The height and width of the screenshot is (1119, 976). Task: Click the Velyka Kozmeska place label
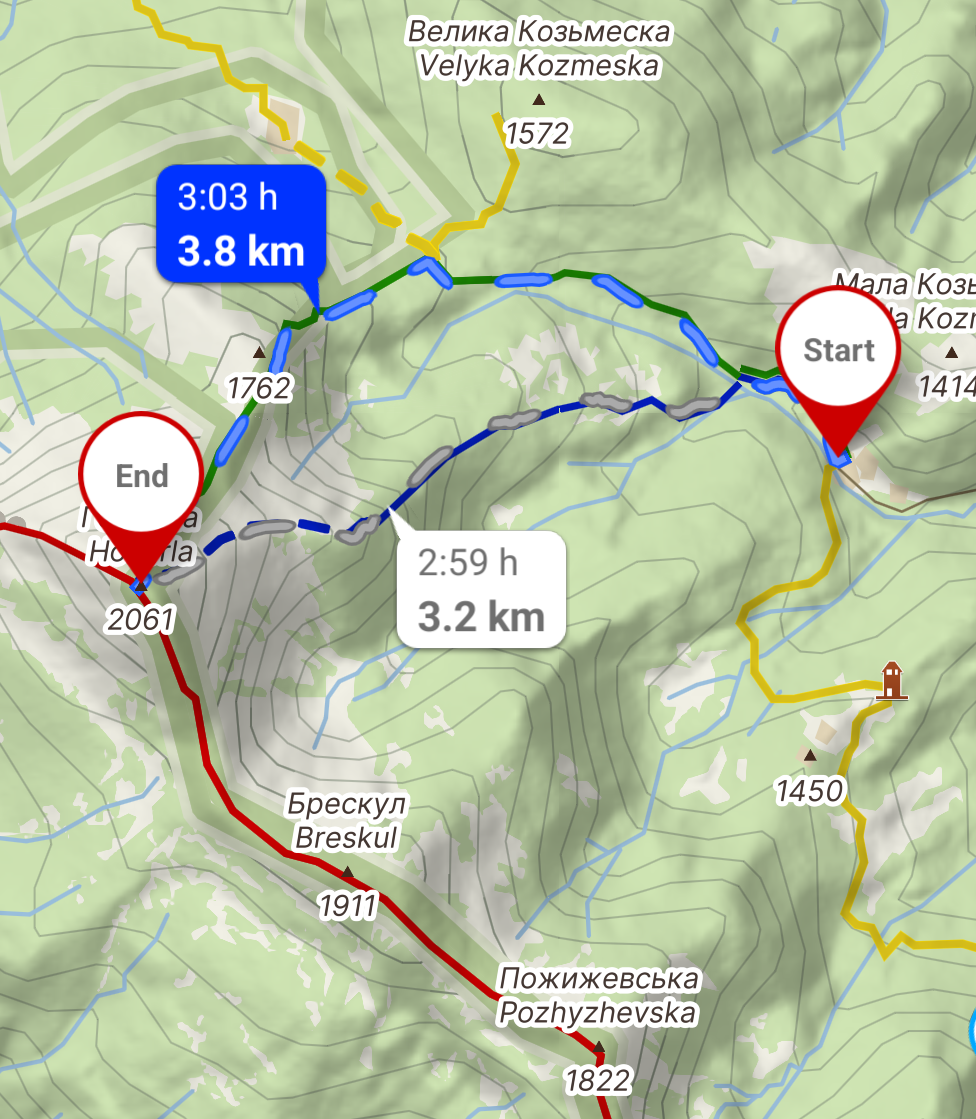(x=539, y=49)
